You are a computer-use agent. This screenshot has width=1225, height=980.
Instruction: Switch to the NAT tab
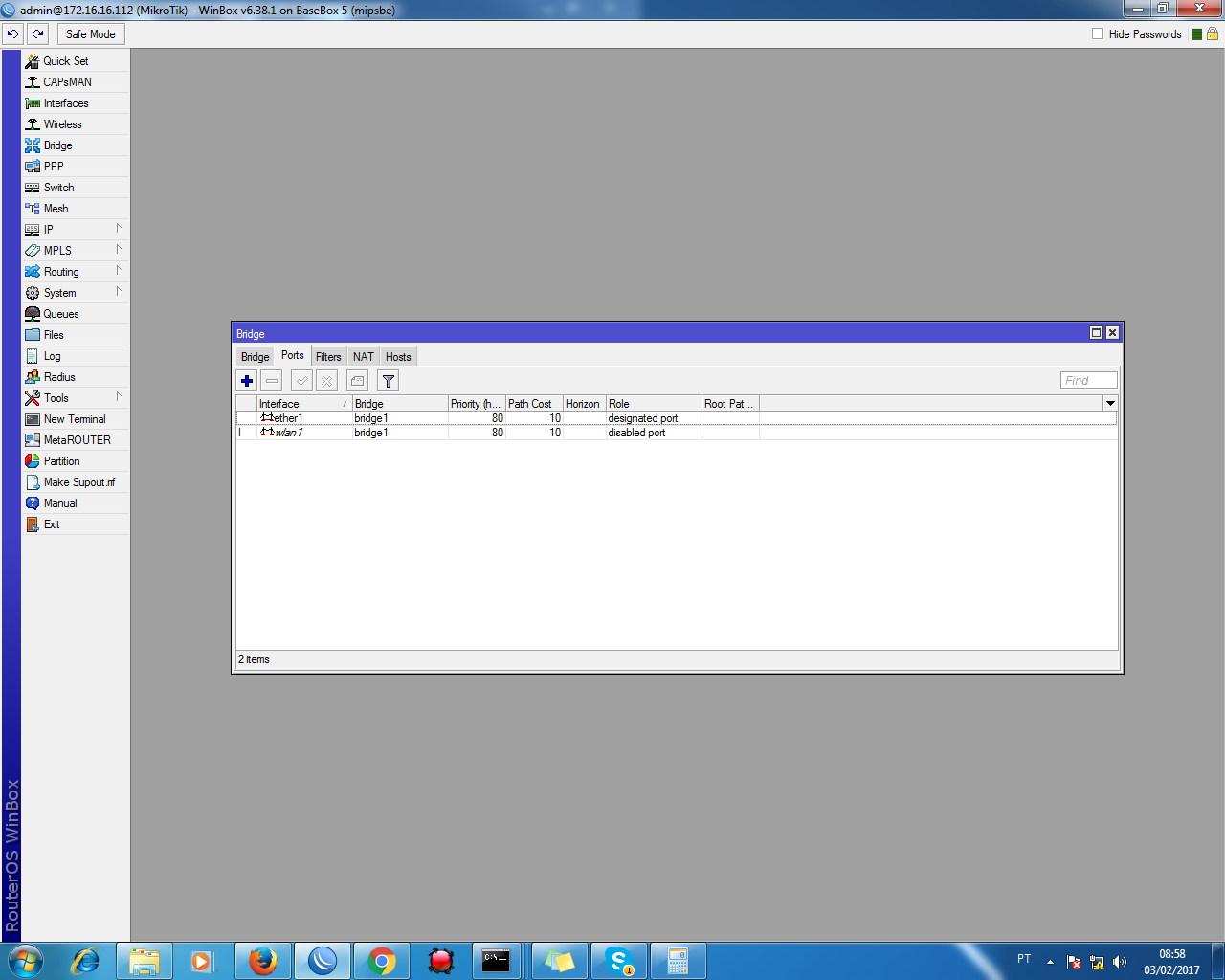[364, 357]
